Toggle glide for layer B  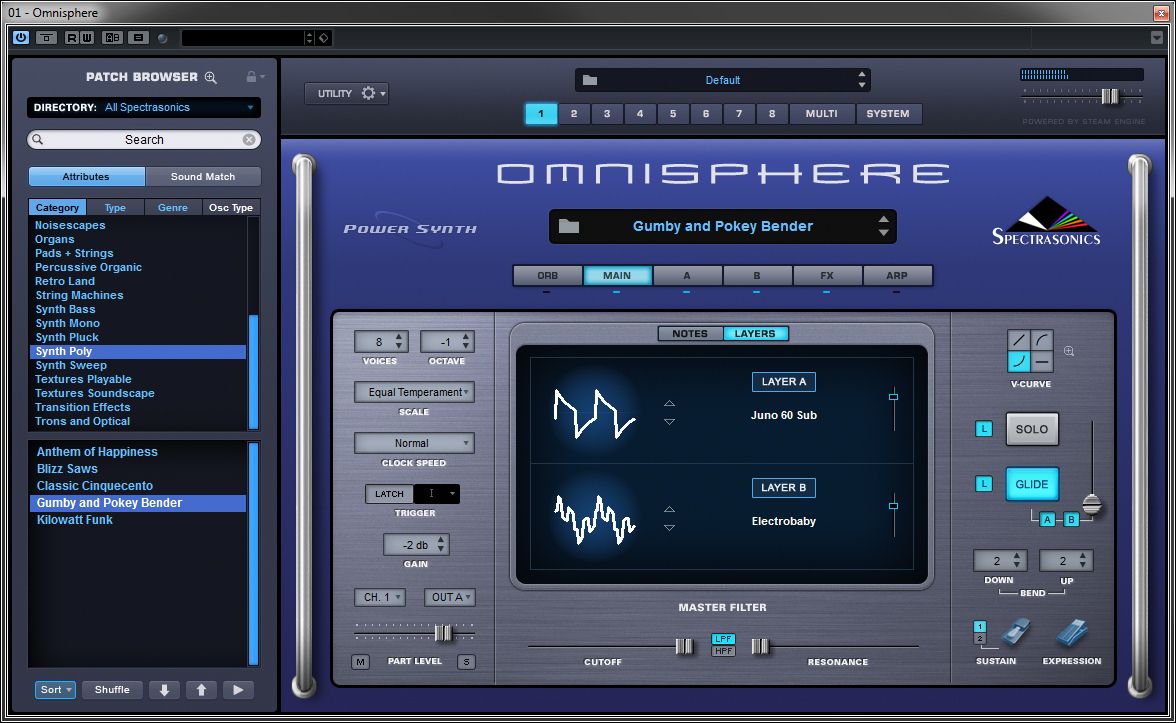coord(1072,520)
